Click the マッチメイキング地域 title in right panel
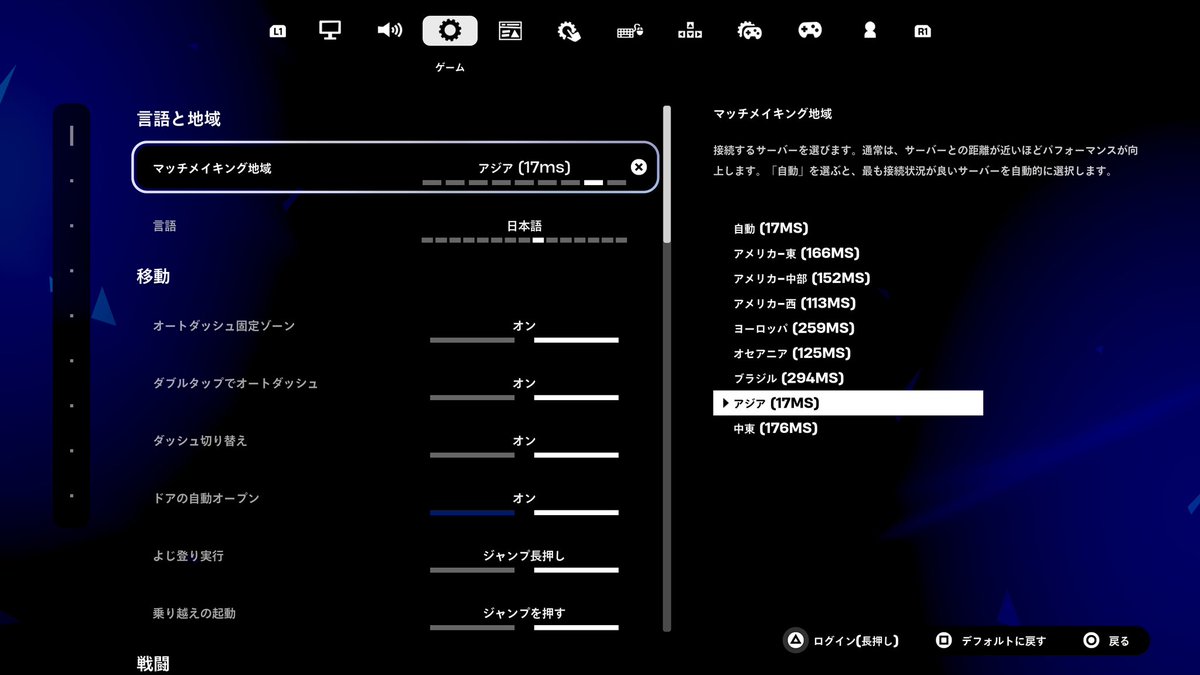 773,114
